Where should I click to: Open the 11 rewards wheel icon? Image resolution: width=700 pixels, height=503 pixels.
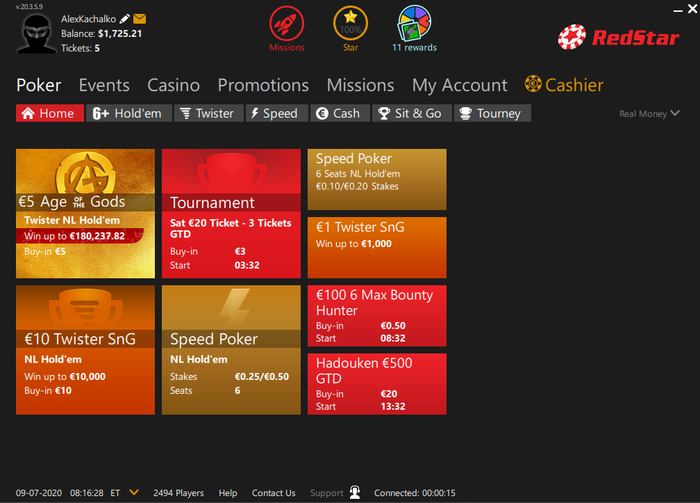[414, 24]
